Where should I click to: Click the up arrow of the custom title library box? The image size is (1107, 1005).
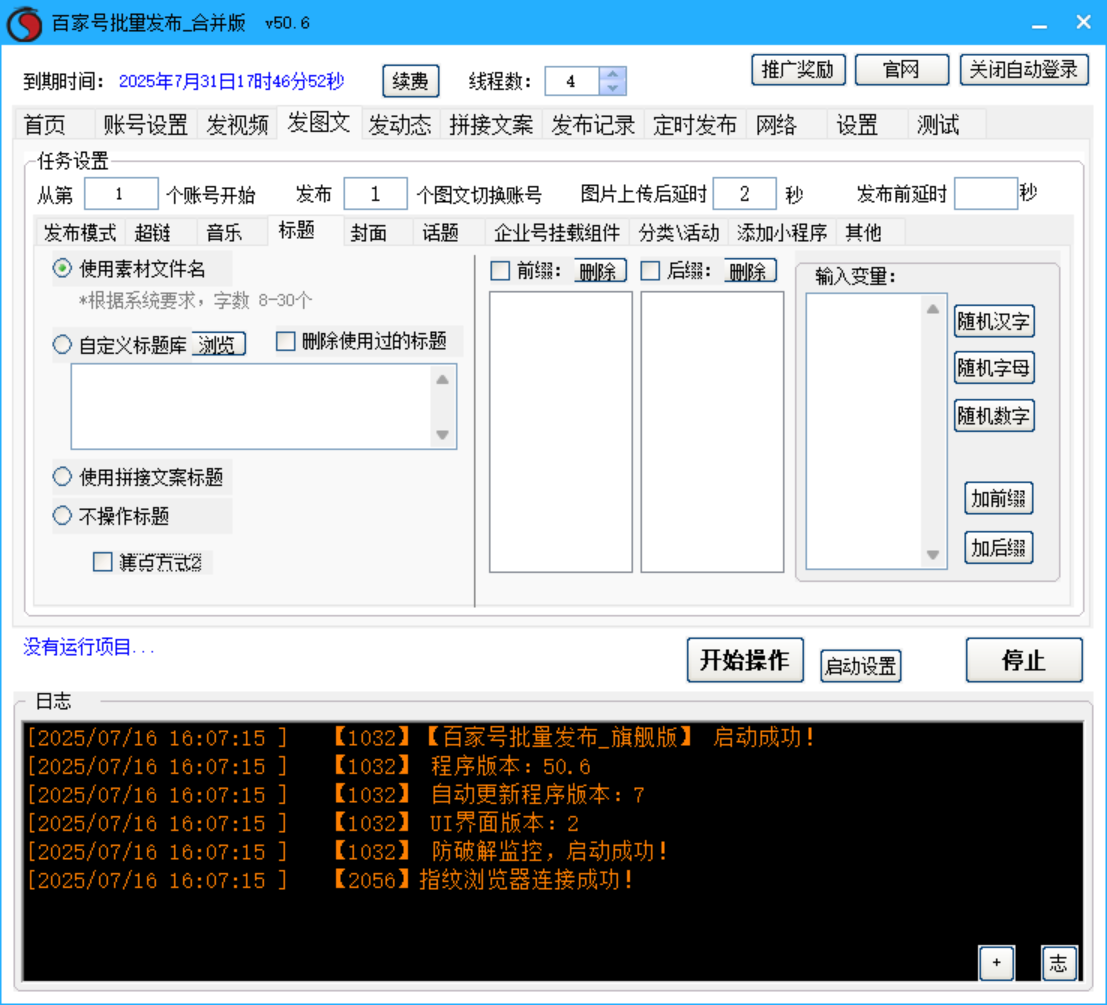[443, 380]
